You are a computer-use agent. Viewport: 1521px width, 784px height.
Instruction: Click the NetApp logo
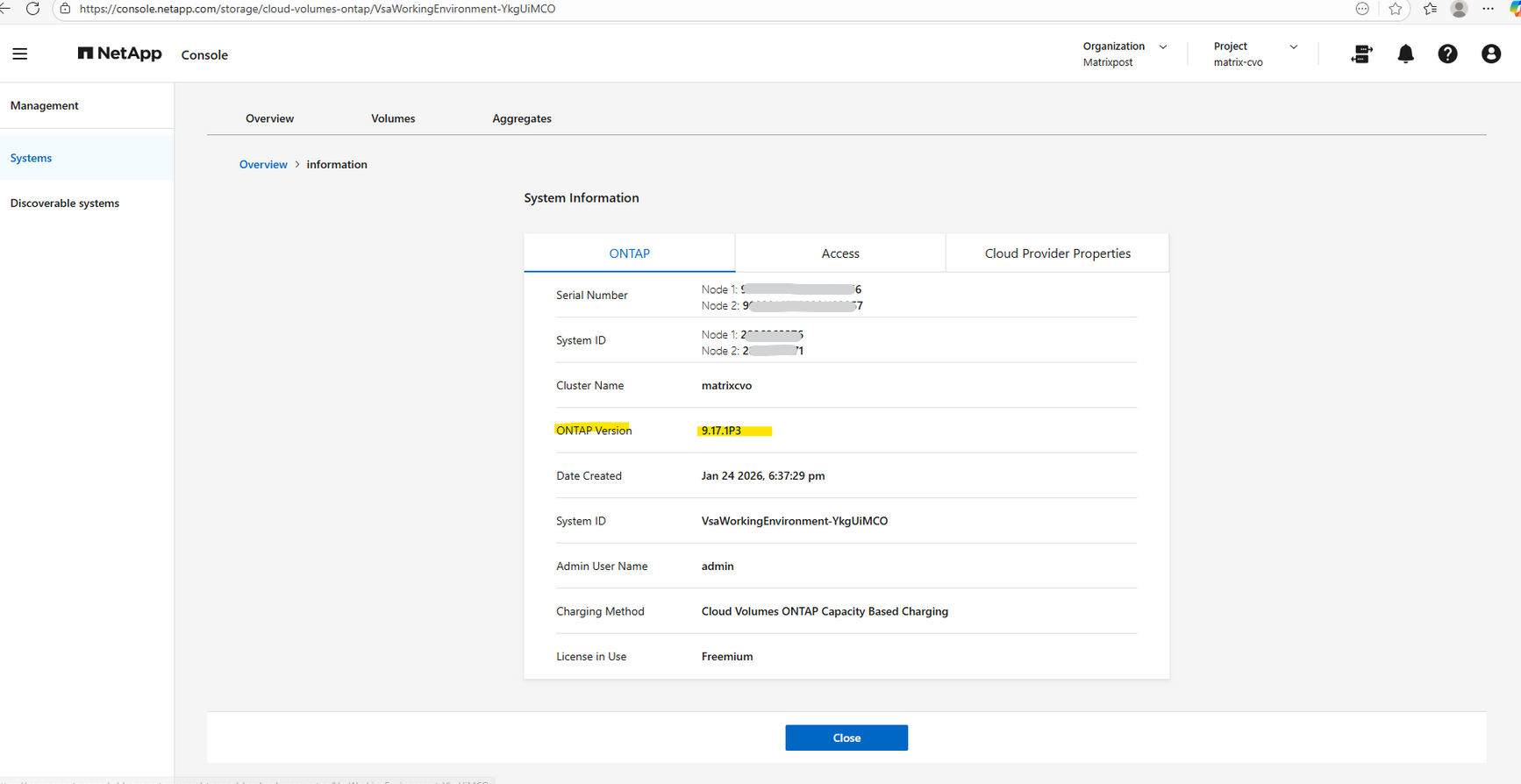pos(120,54)
